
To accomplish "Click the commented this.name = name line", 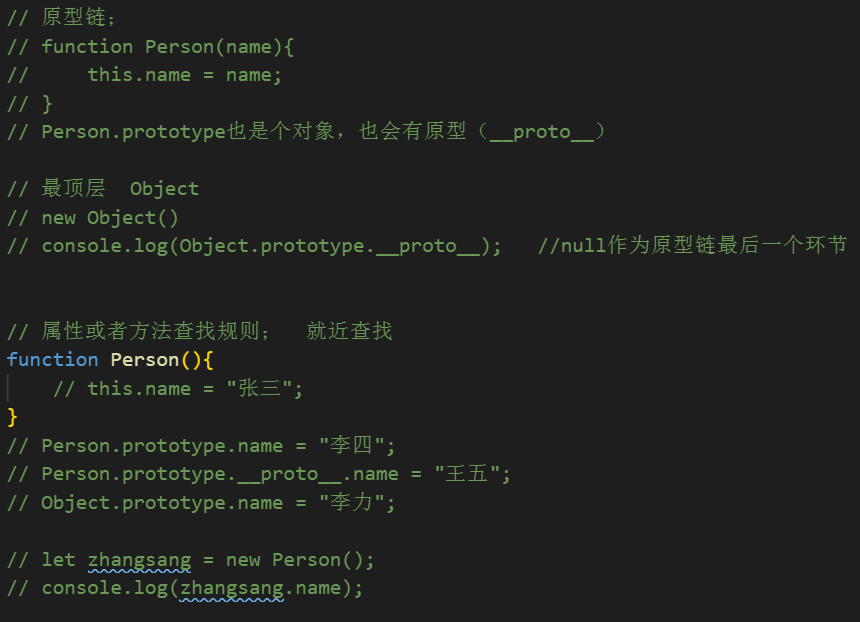I will tap(185, 75).
